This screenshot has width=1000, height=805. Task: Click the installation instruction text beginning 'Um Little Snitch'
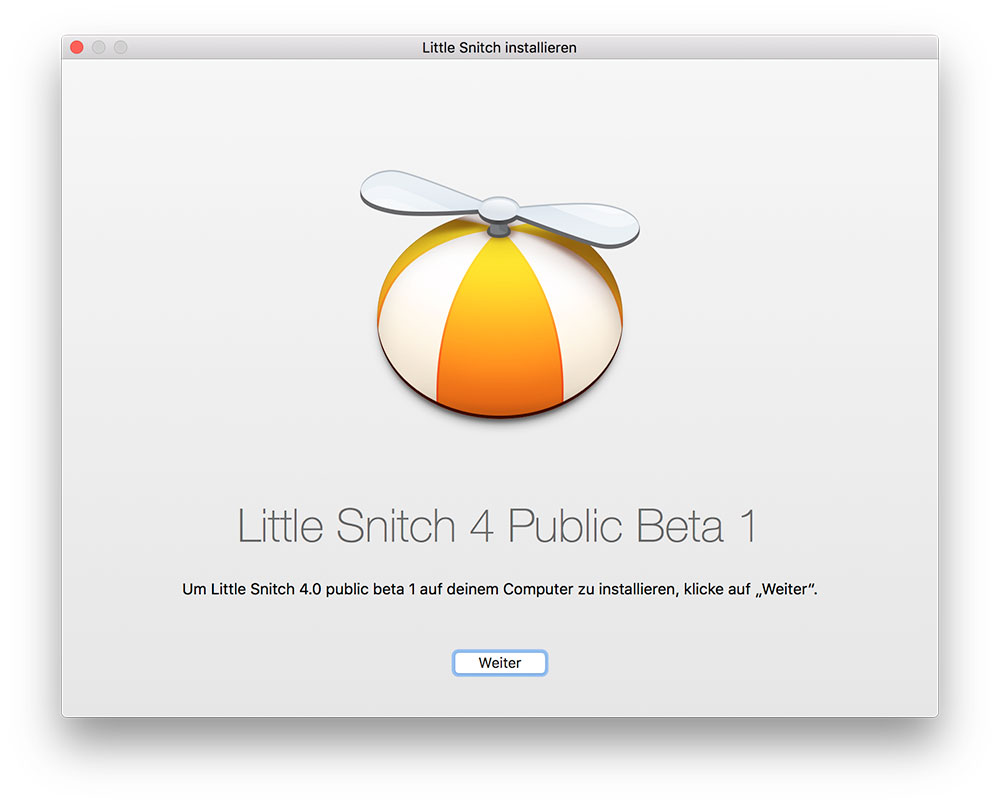point(499,589)
